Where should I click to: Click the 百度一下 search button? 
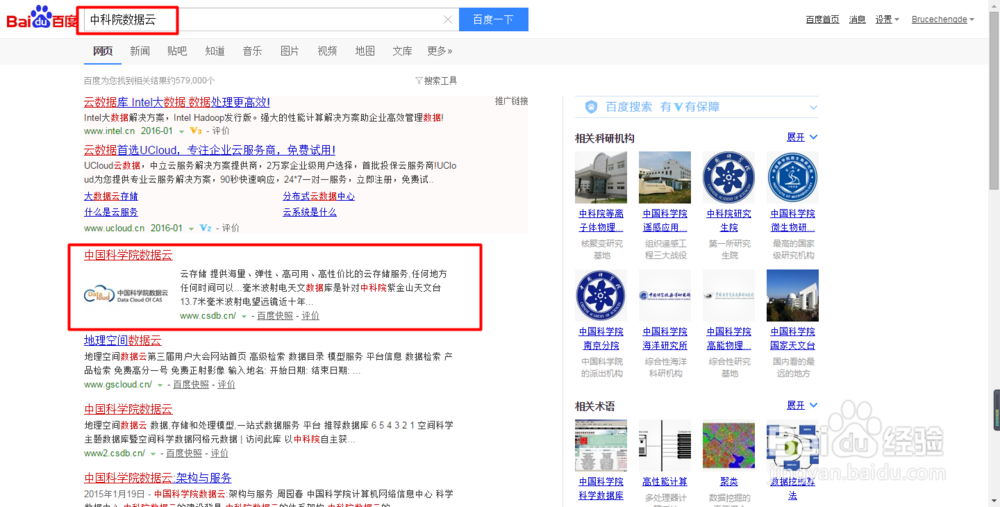tap(493, 20)
